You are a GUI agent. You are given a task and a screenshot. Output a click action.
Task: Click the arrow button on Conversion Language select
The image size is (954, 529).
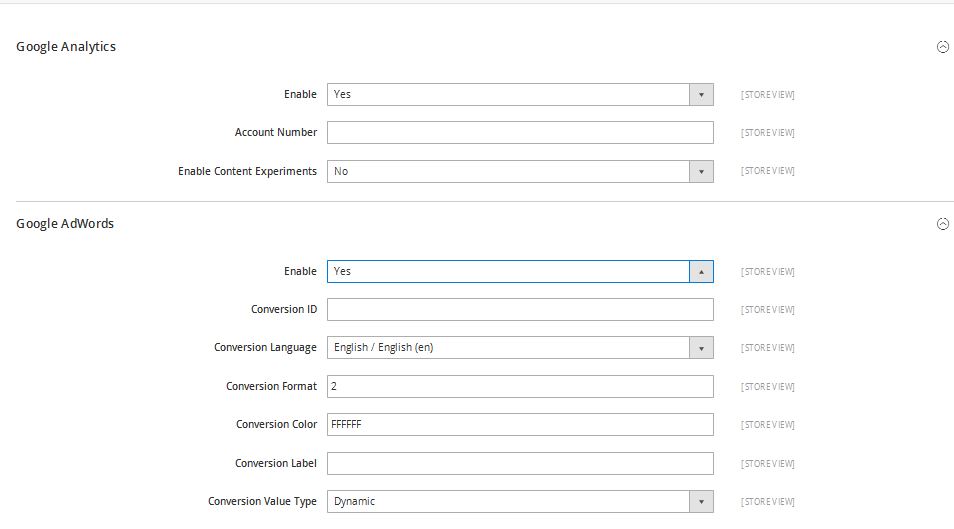click(x=701, y=348)
